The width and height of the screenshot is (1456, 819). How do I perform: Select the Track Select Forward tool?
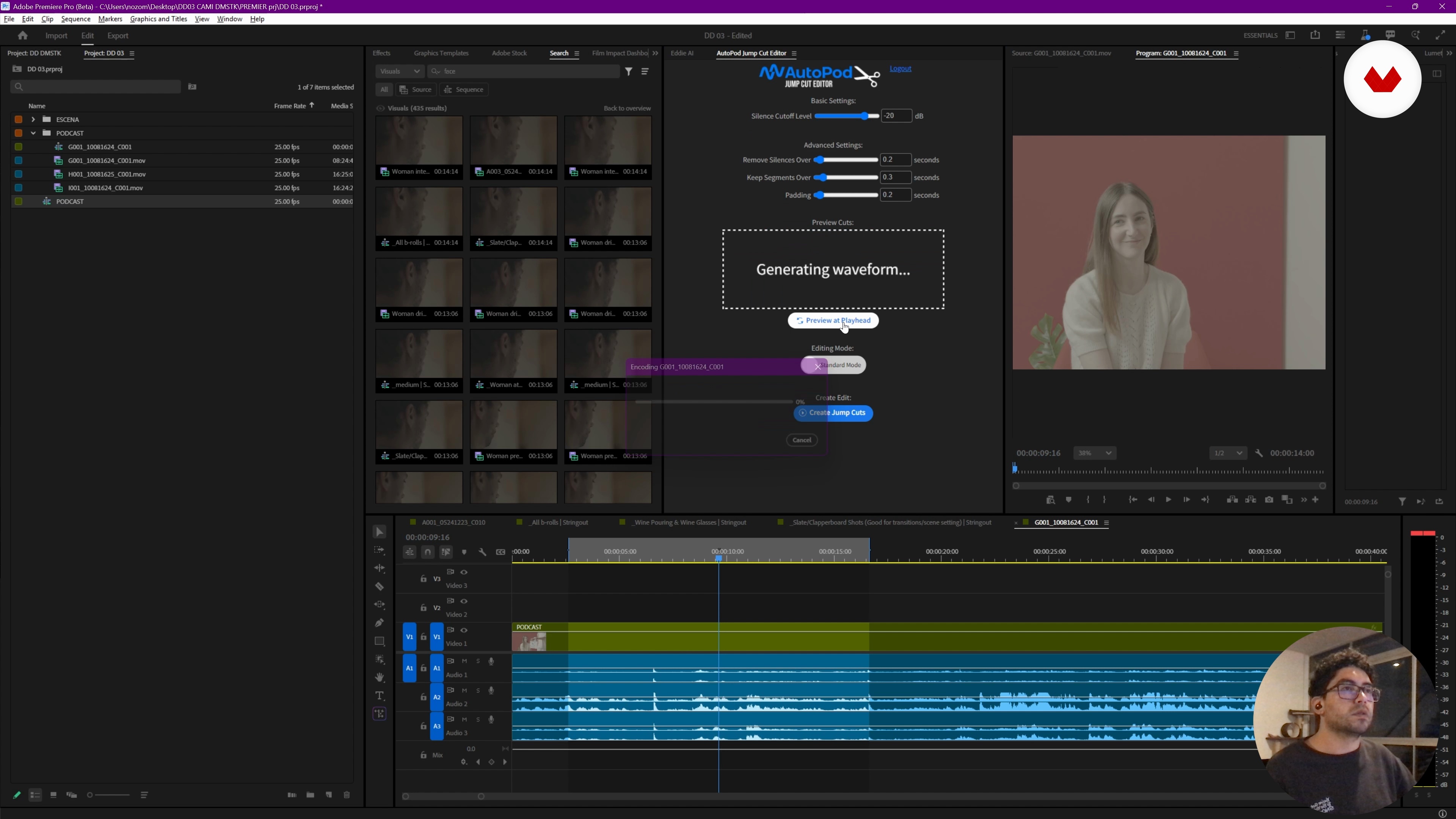click(379, 551)
